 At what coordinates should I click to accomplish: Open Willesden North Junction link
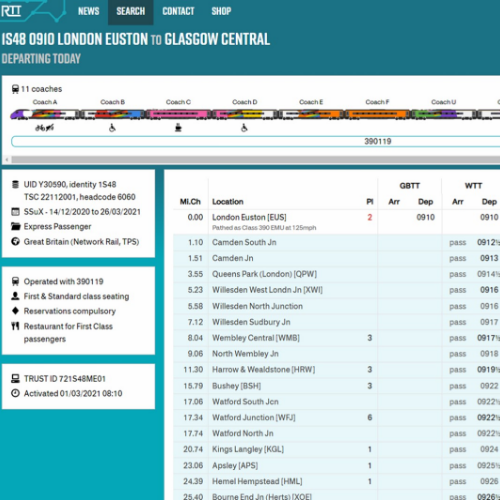(x=257, y=306)
